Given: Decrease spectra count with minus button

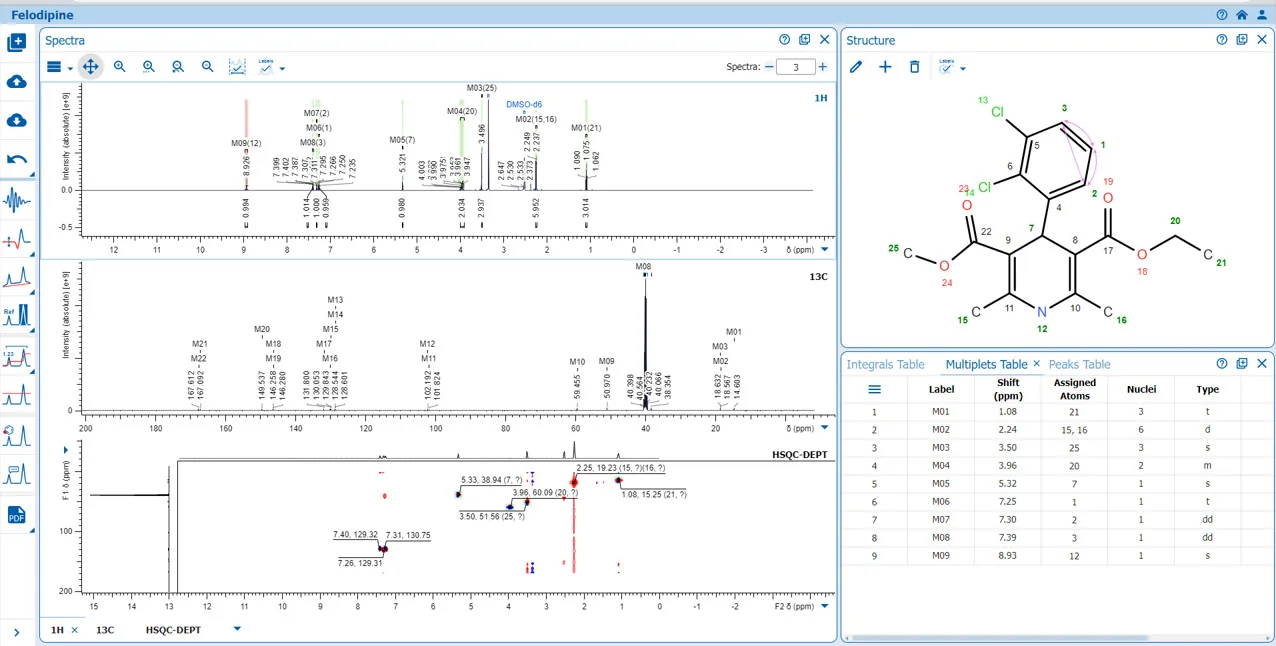Looking at the screenshot, I should point(769,67).
